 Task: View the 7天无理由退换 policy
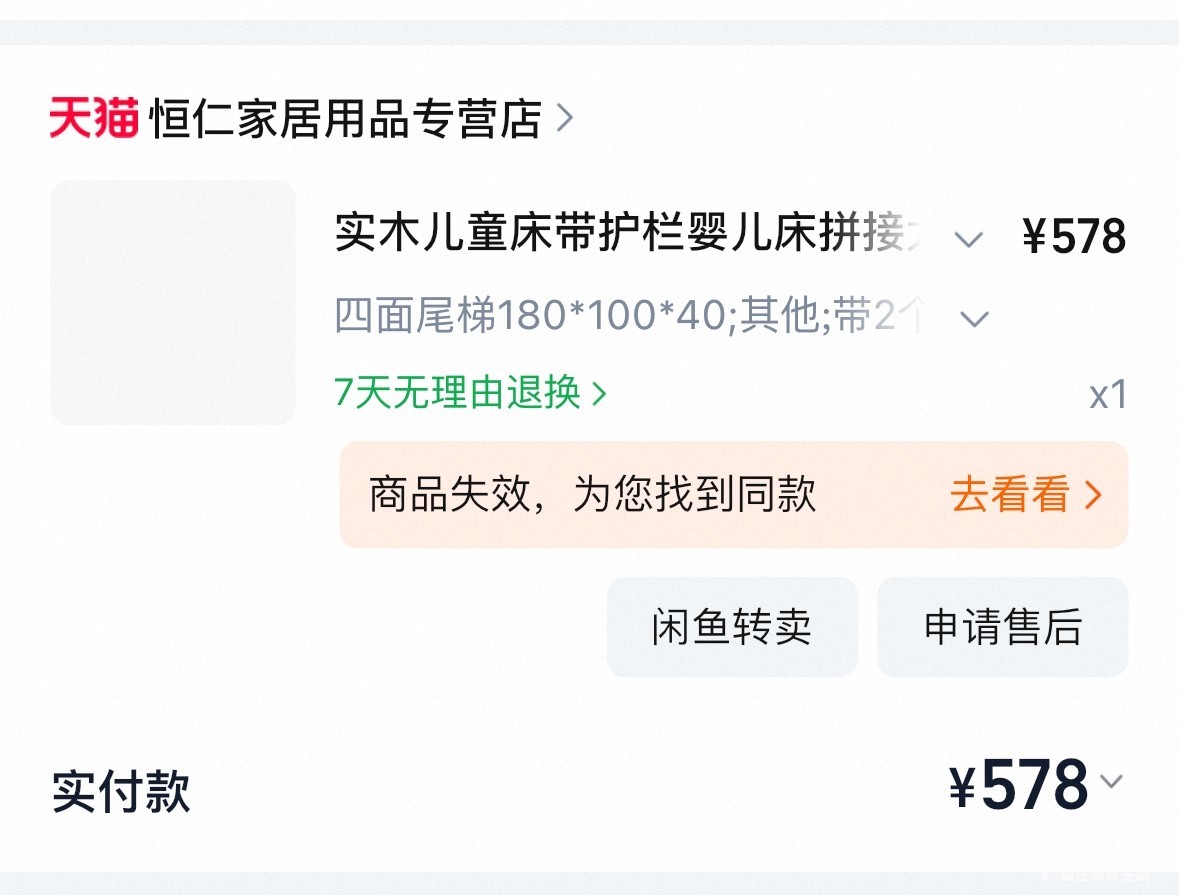458,393
